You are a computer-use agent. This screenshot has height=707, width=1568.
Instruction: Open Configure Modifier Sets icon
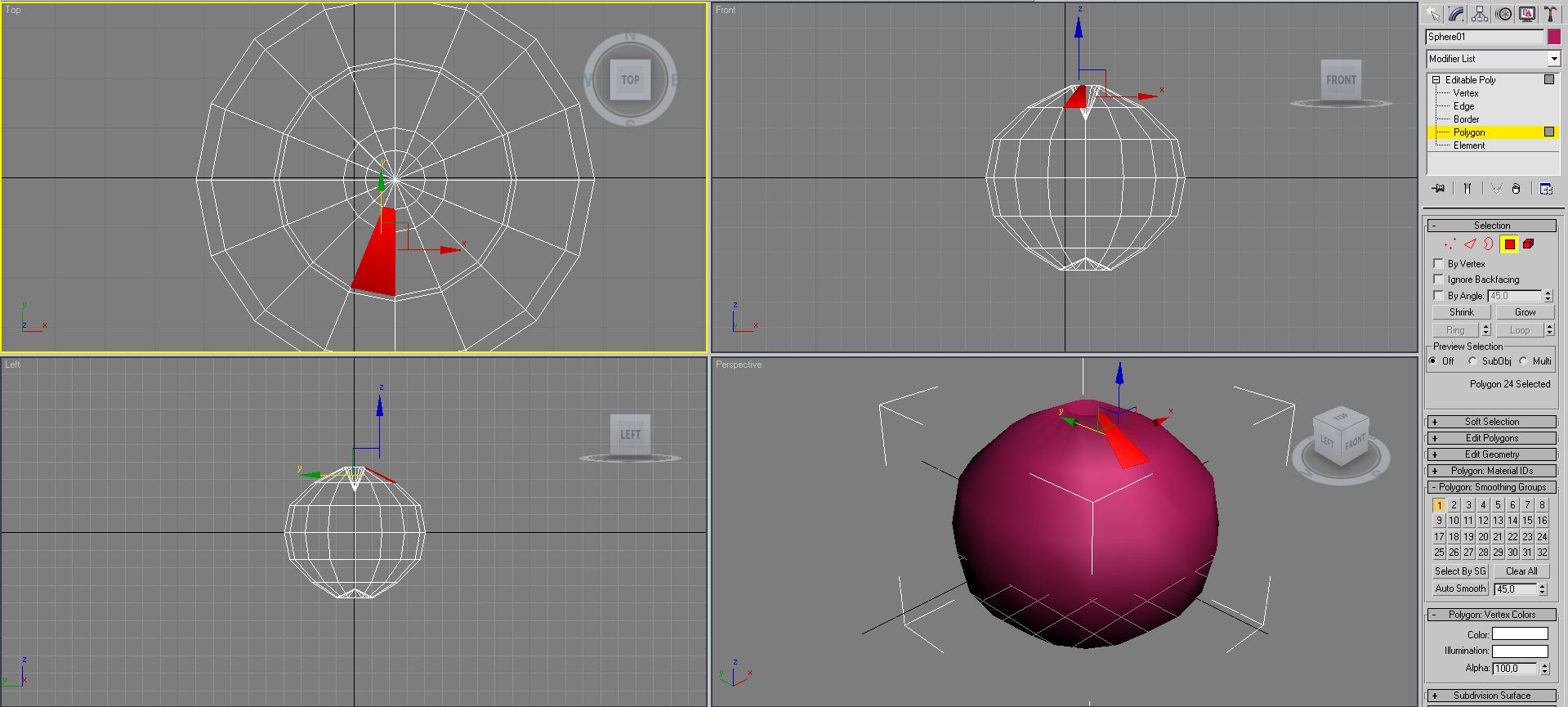(1546, 189)
